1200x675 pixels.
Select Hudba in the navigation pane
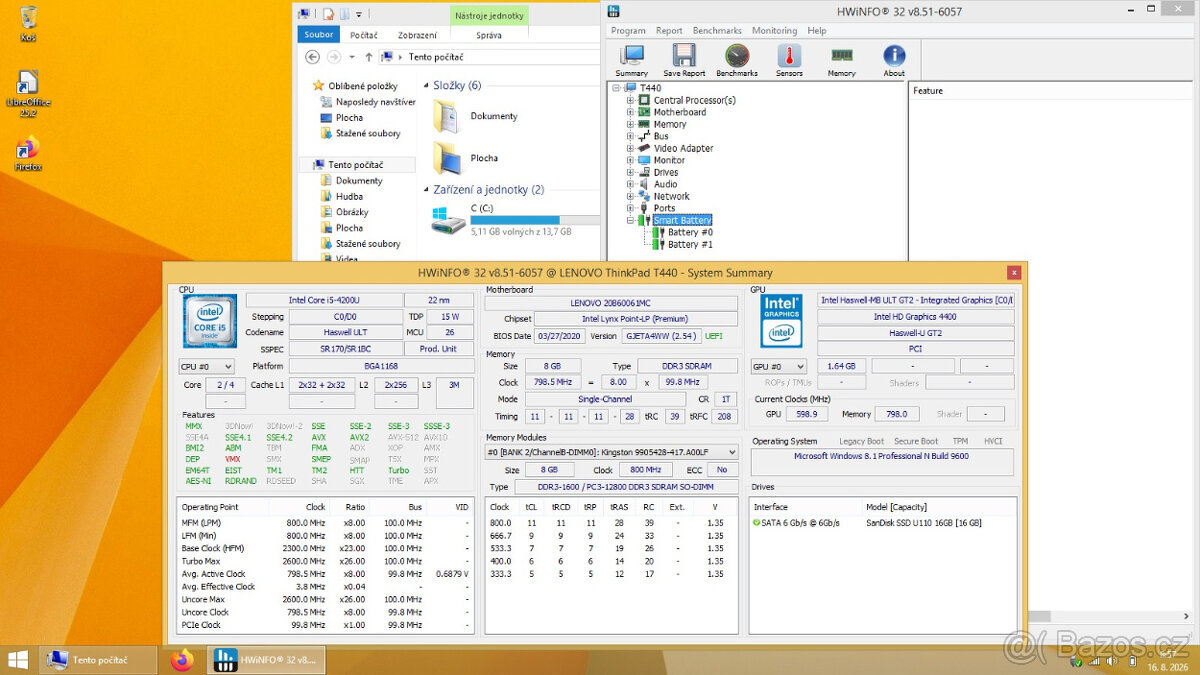click(x=349, y=197)
